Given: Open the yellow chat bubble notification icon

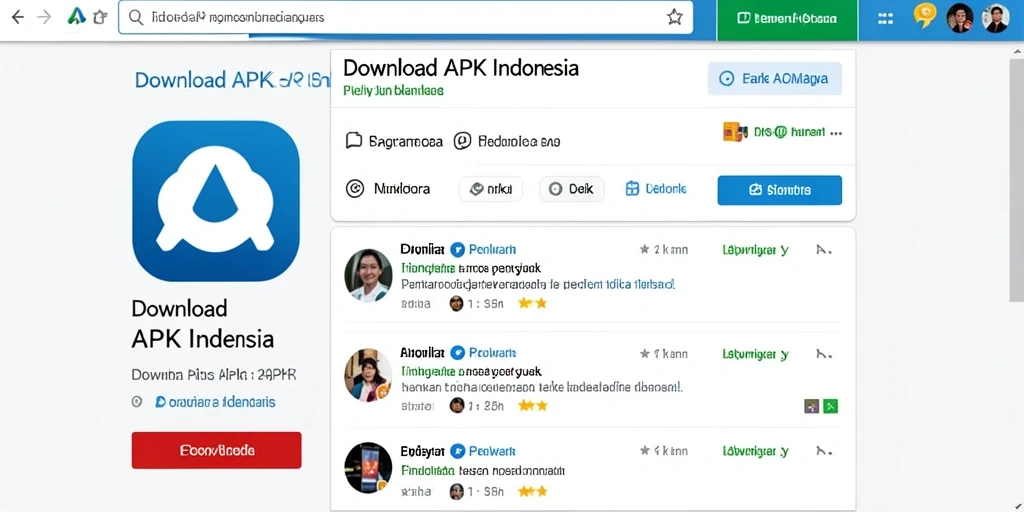Looking at the screenshot, I should pyautogui.click(x=924, y=16).
